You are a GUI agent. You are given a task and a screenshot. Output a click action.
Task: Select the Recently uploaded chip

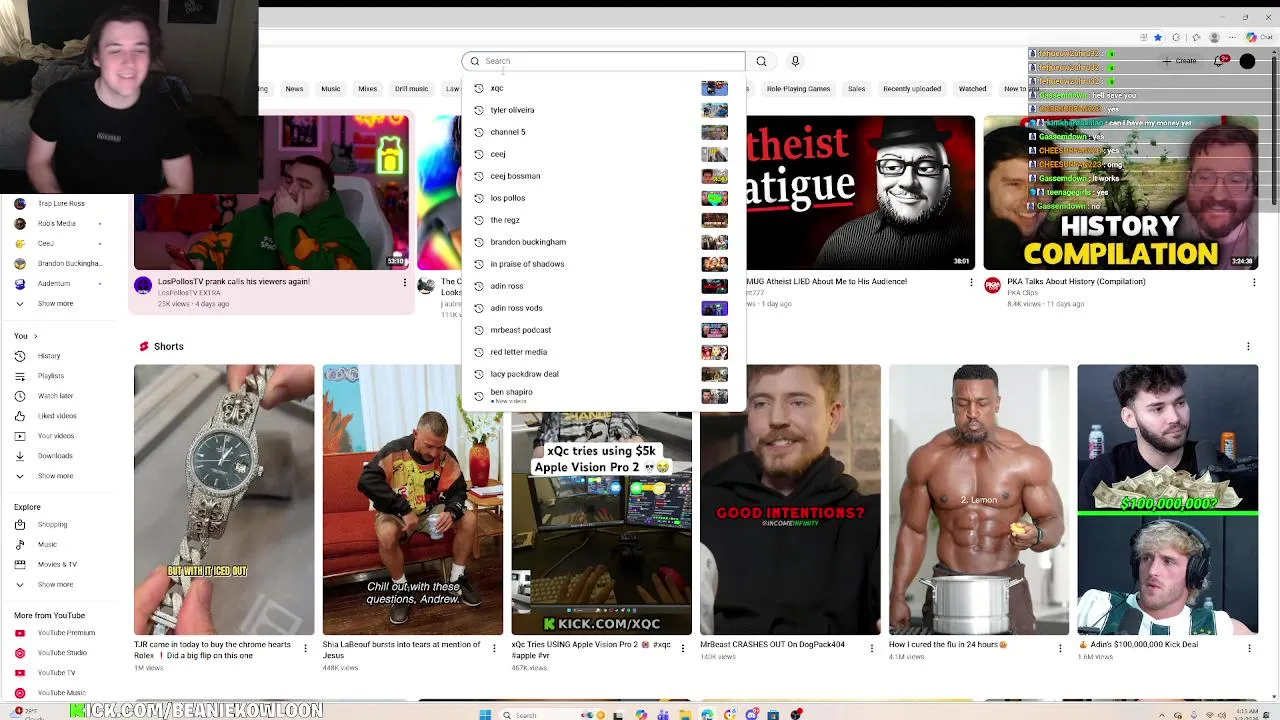pos(912,89)
